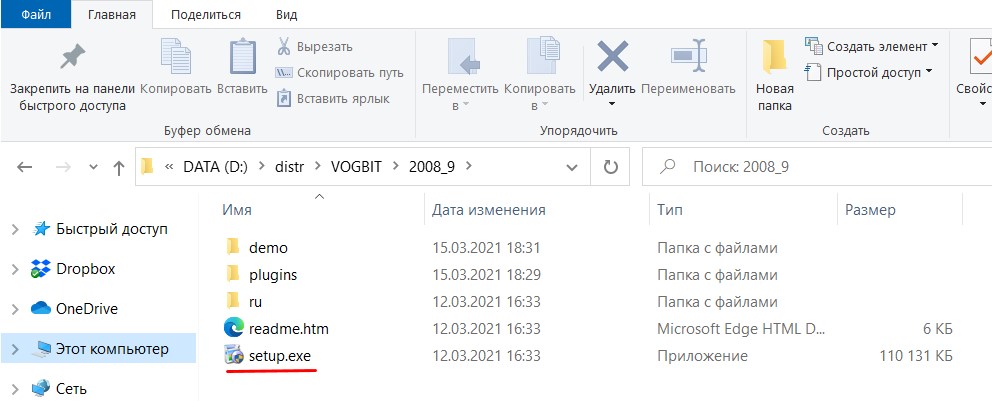Open recent locations dropdown arrow
The image size is (992, 401).
click(94, 168)
